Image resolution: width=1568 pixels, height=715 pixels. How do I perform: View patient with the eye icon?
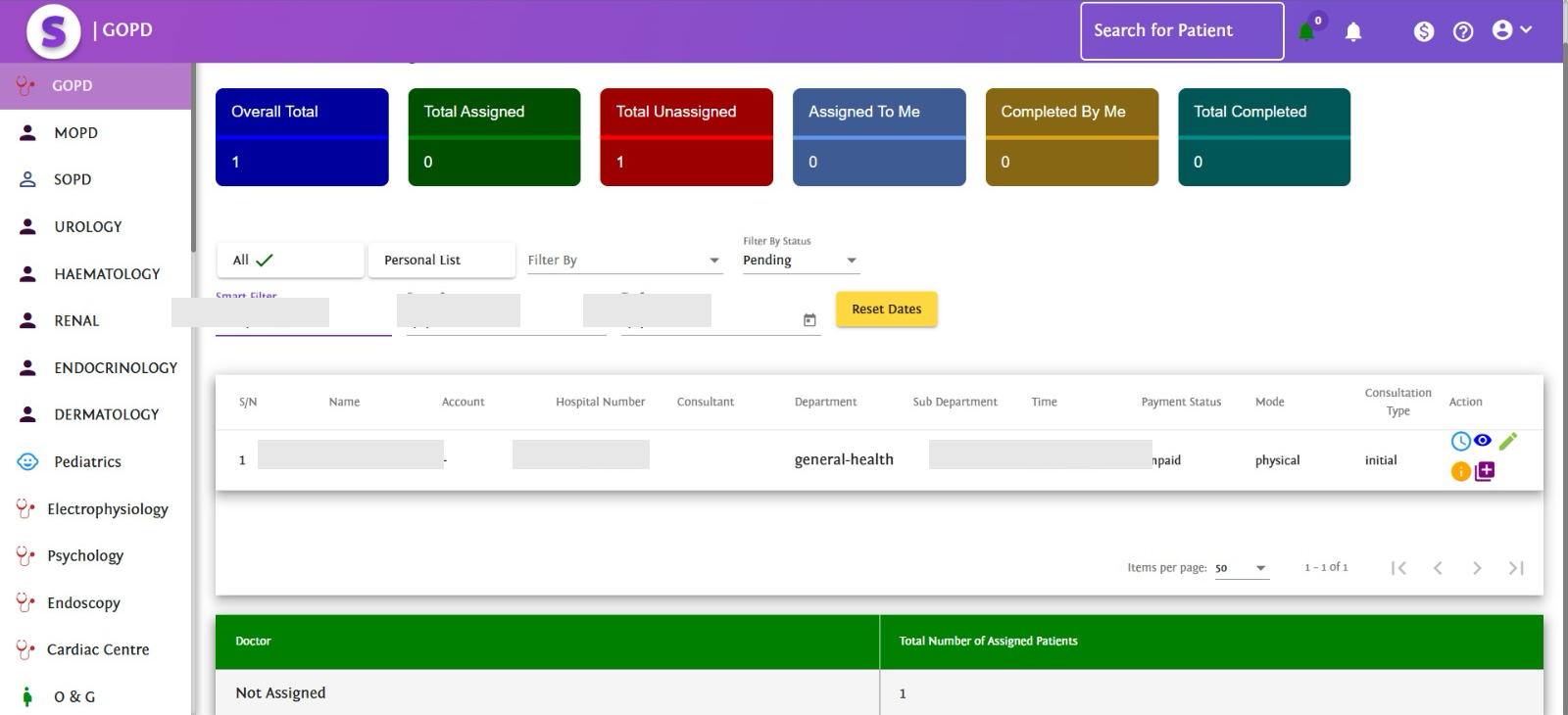point(1483,441)
